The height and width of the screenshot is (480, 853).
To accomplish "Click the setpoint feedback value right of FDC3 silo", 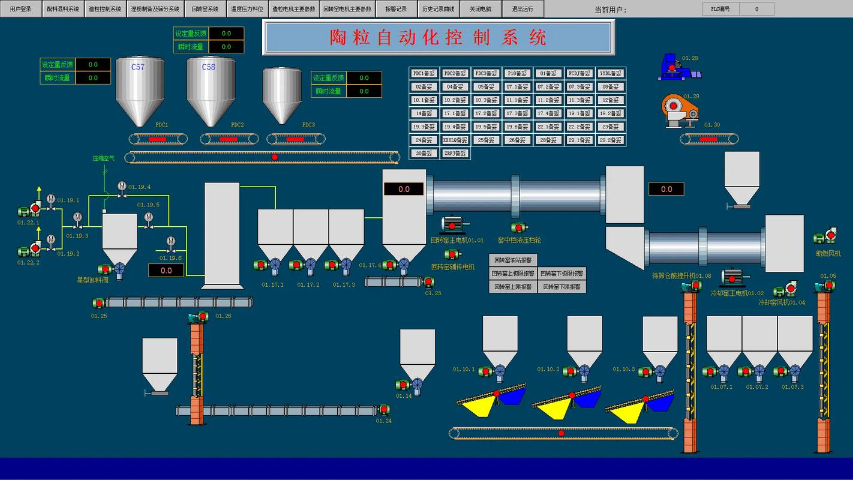I will (364, 78).
